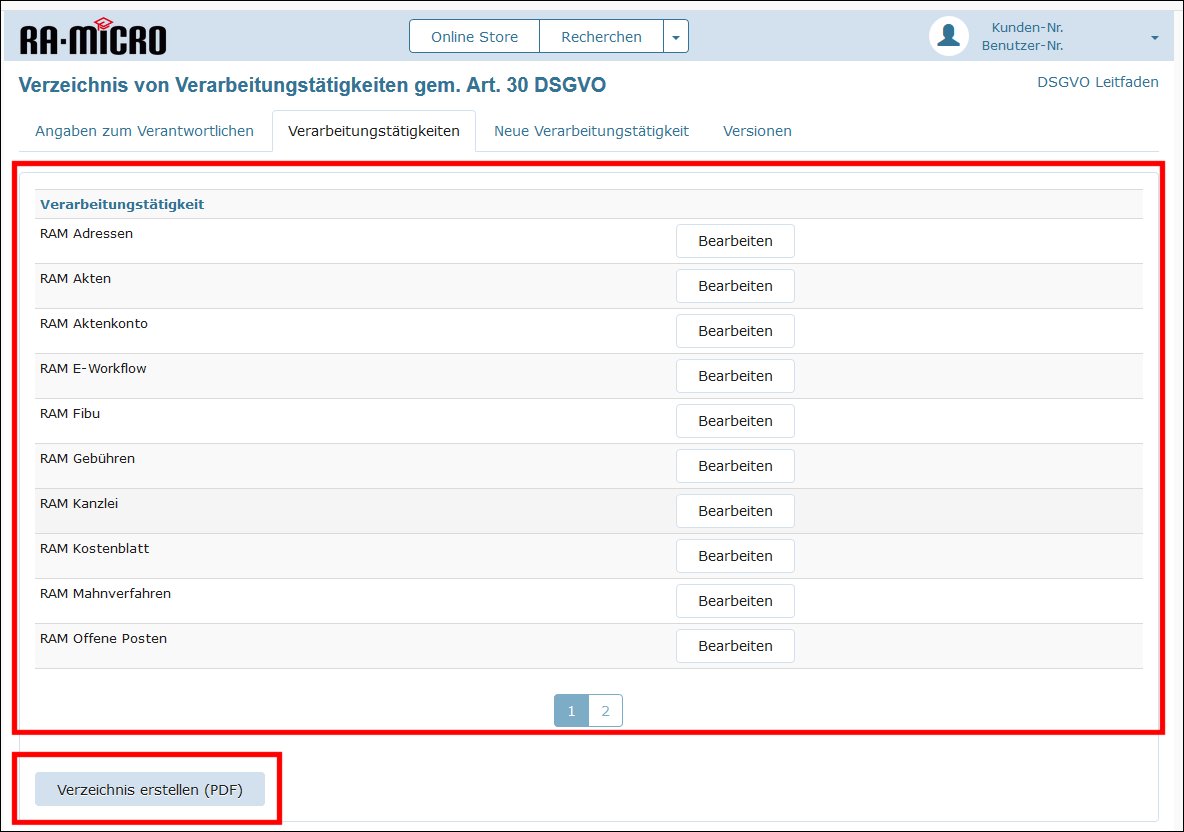Click Verzeichnis erstellen (PDF) button
Screen dimensions: 1184x832
(x=150, y=789)
